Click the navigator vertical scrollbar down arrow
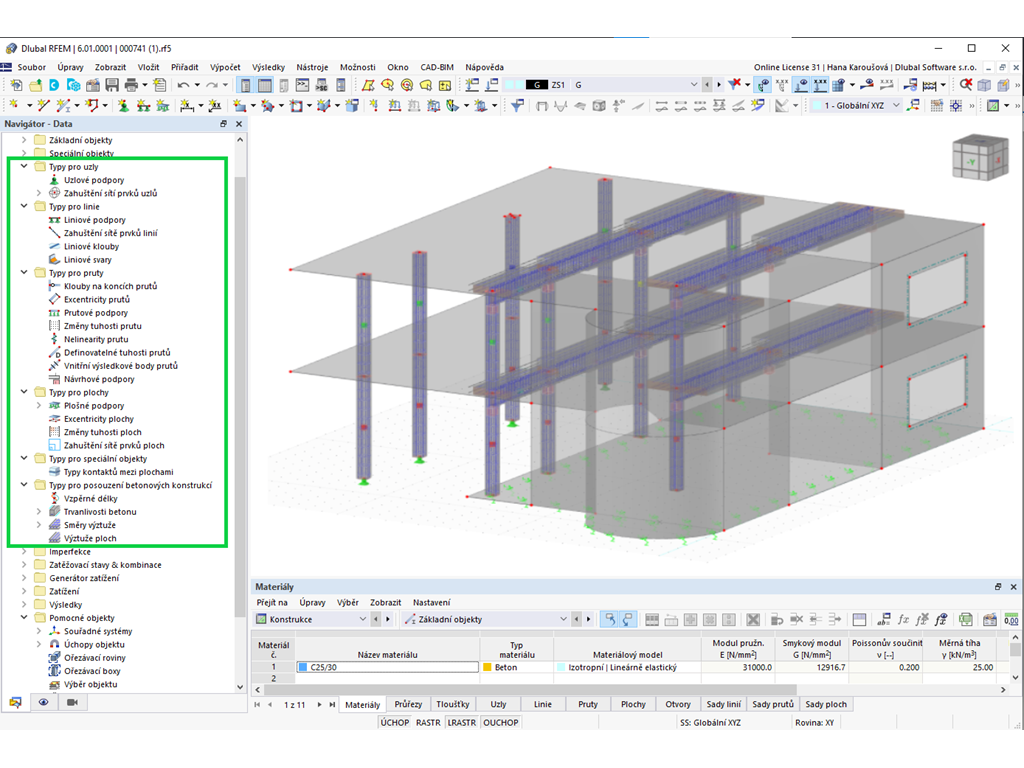 tap(240, 686)
